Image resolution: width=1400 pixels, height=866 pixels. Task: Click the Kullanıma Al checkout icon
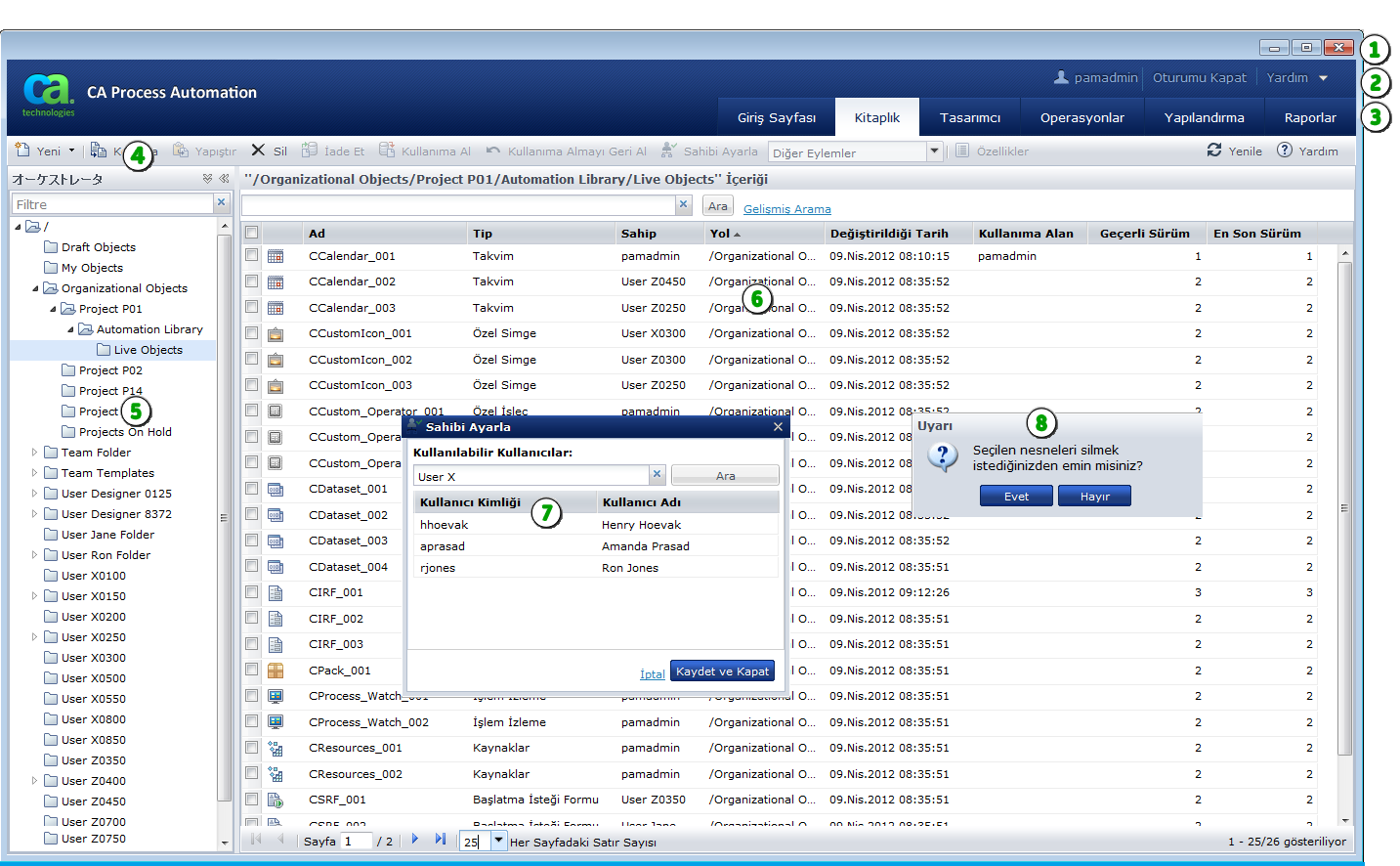click(x=387, y=151)
